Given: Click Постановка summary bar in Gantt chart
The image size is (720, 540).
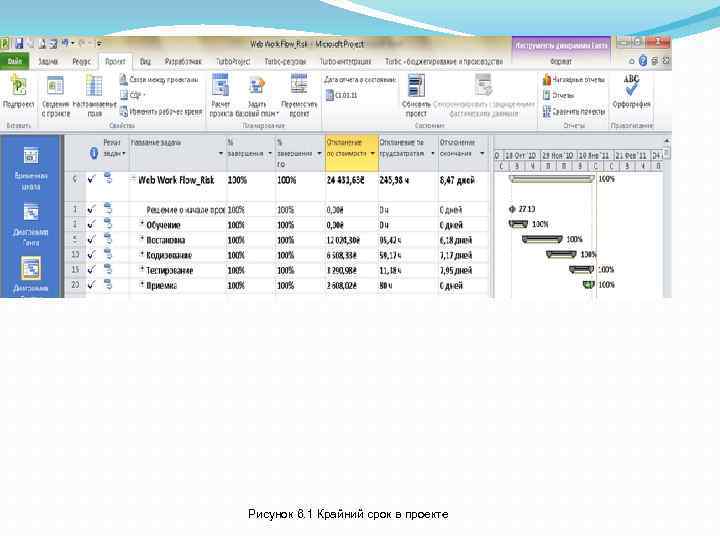Looking at the screenshot, I should click(x=542, y=239).
